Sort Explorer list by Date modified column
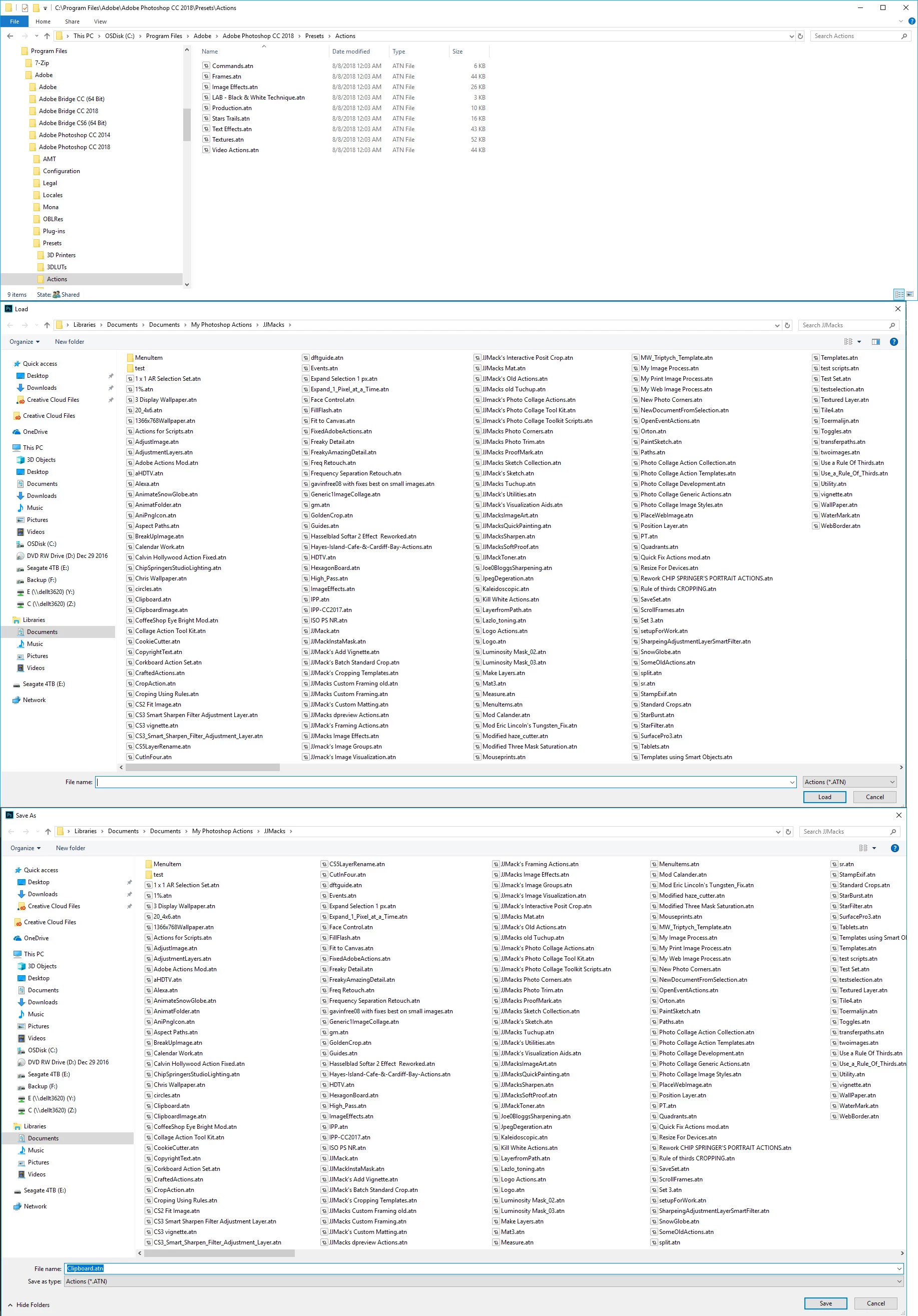 click(x=351, y=52)
